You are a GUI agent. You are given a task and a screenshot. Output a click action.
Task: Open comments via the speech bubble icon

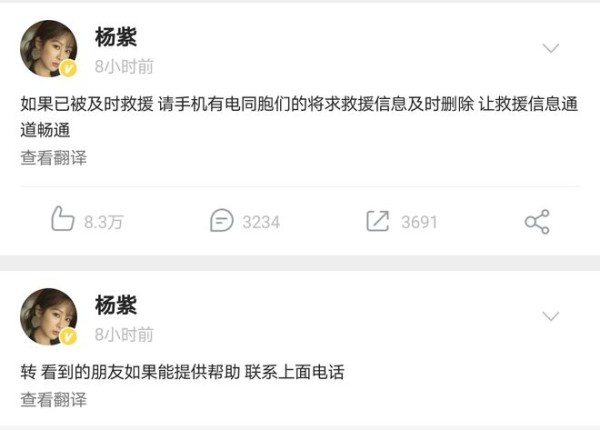pos(222,220)
